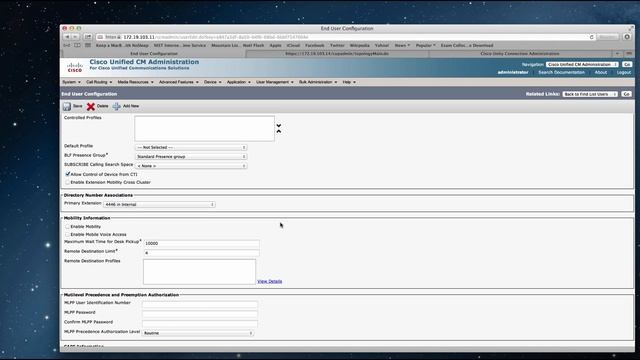The width and height of the screenshot is (640, 360).
Task: Open the User Management menu
Action: [275, 82]
